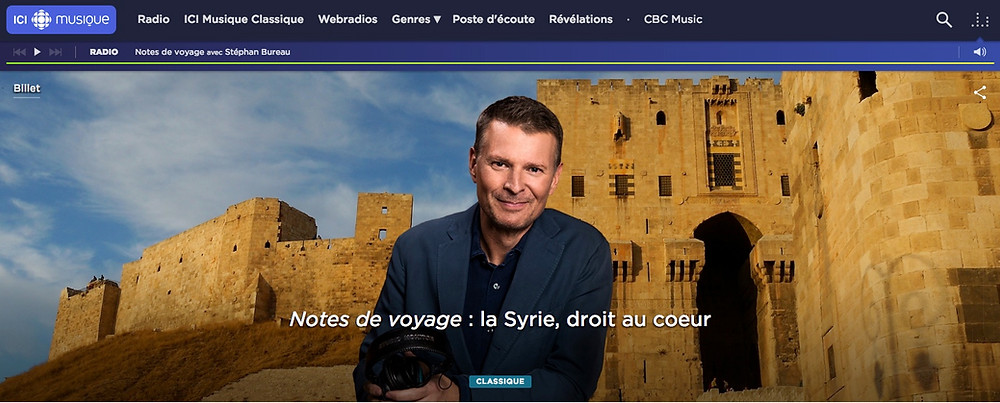This screenshot has width=1000, height=403.
Task: Go to ICI Musique Classique
Action: pos(244,19)
